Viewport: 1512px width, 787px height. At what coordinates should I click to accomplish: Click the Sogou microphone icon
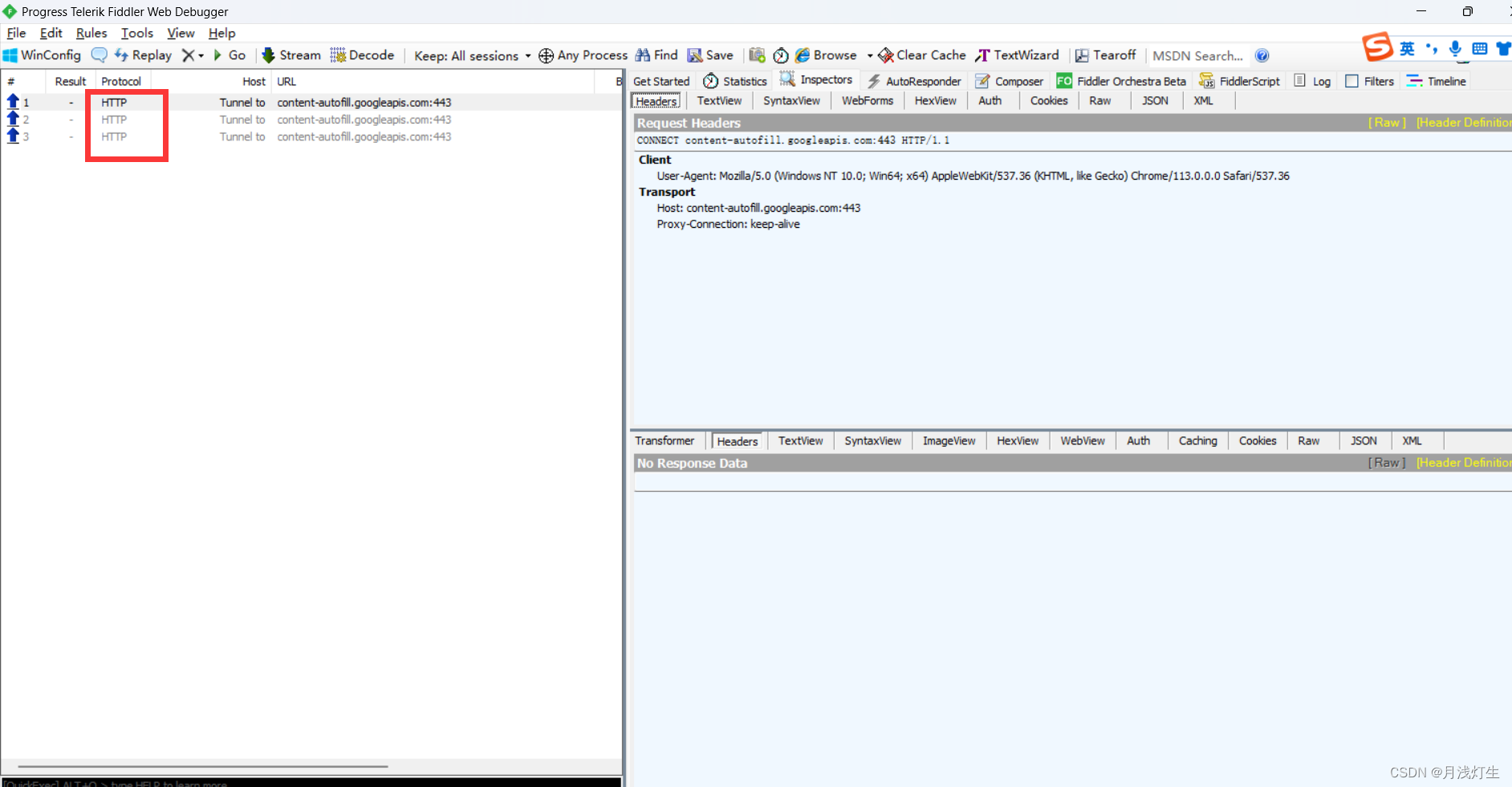point(1455,49)
